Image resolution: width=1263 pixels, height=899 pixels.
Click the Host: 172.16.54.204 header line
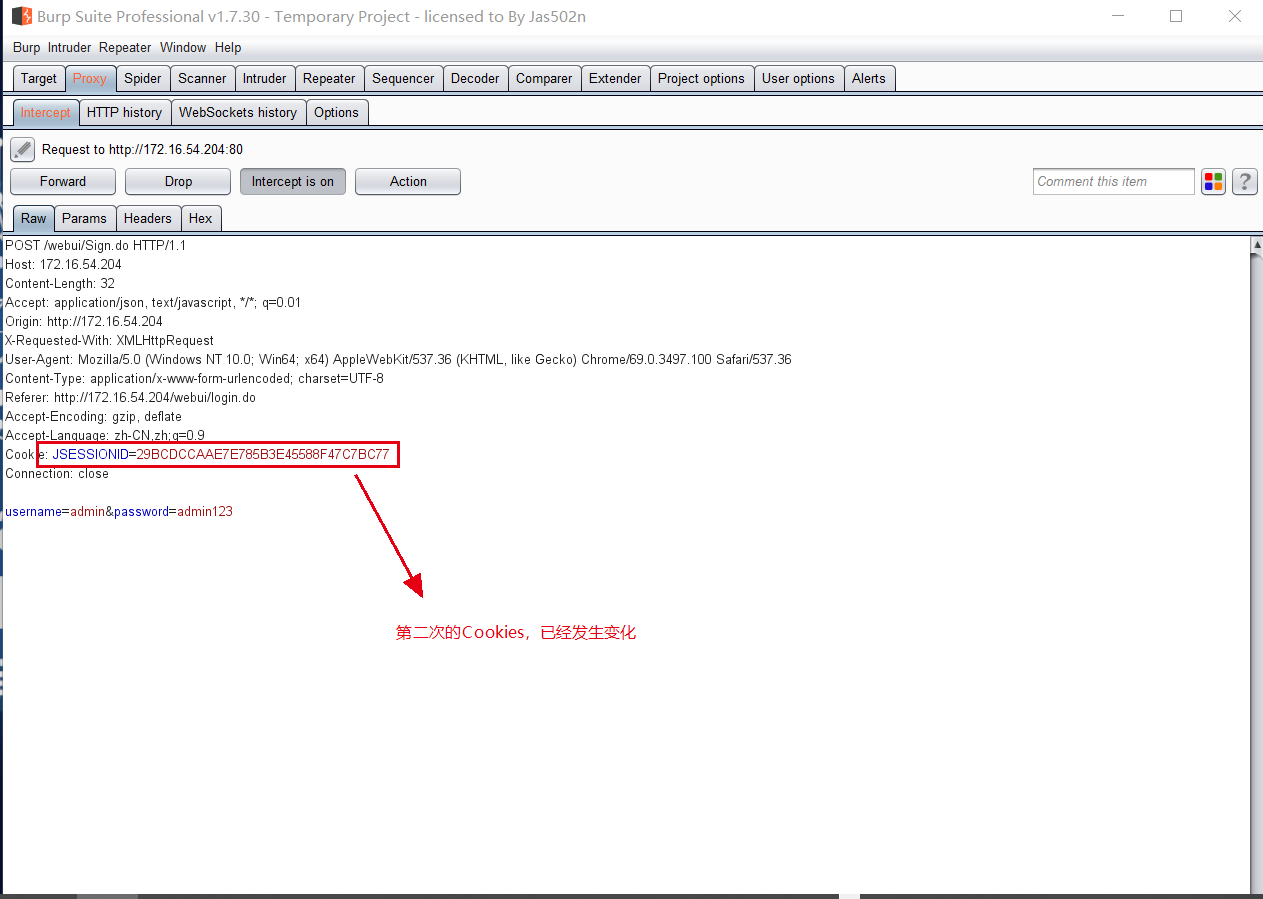(63, 264)
